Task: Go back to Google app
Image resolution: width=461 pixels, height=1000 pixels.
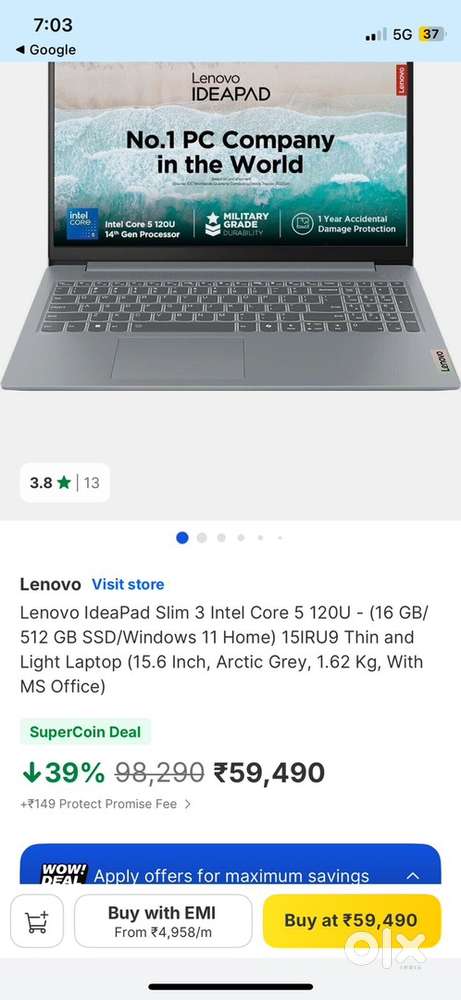Action: (x=45, y=50)
